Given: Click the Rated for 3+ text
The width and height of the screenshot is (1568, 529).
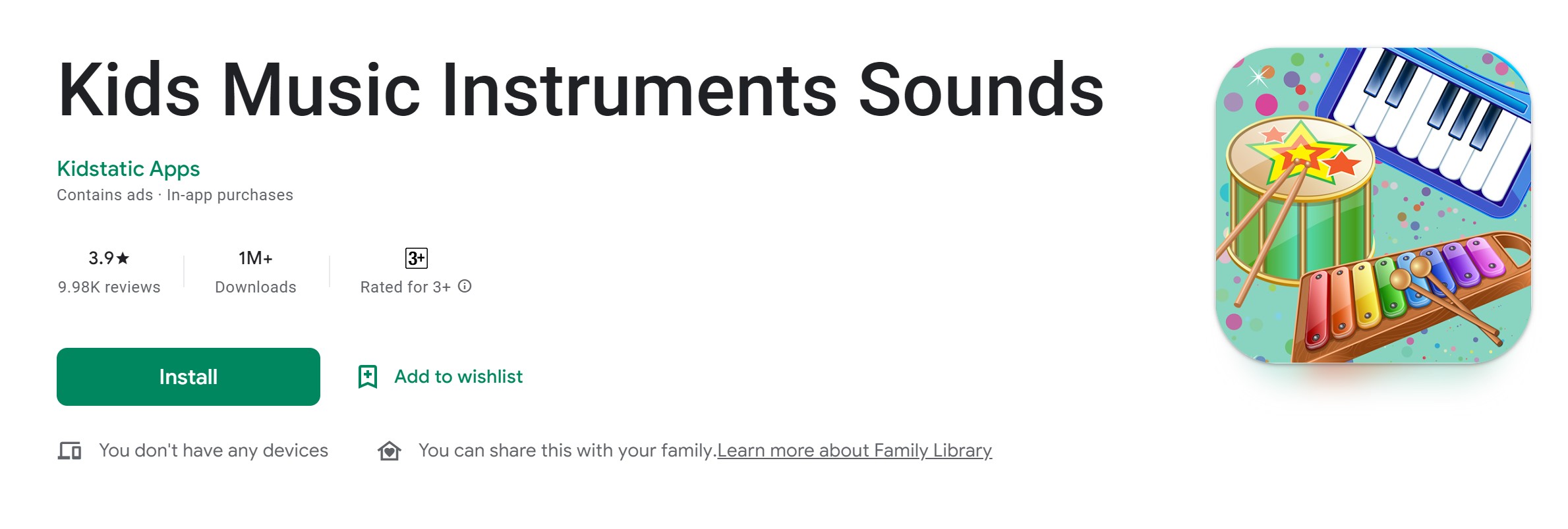Looking at the screenshot, I should point(405,287).
